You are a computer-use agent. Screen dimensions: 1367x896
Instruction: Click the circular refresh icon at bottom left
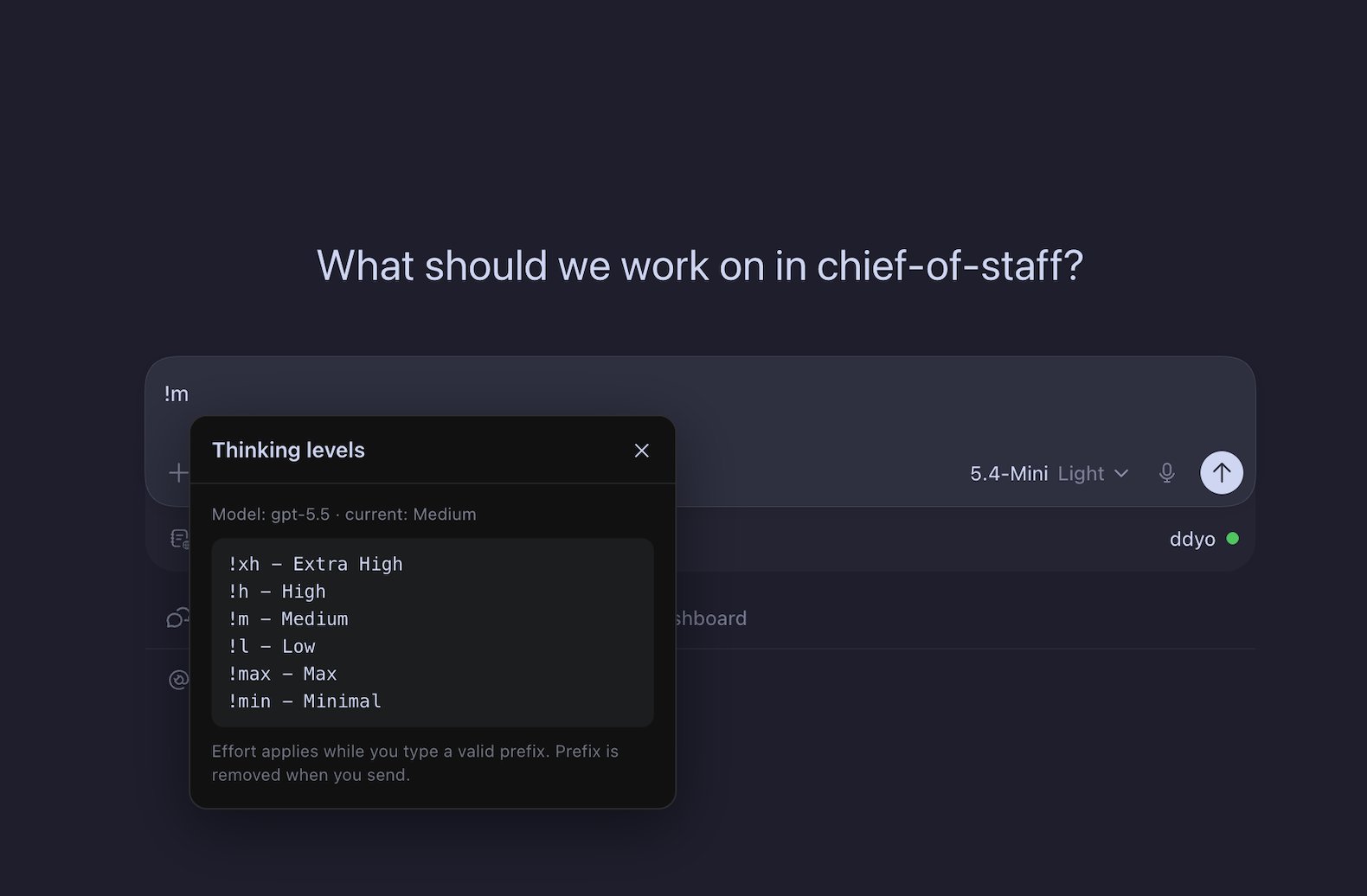pyautogui.click(x=179, y=680)
